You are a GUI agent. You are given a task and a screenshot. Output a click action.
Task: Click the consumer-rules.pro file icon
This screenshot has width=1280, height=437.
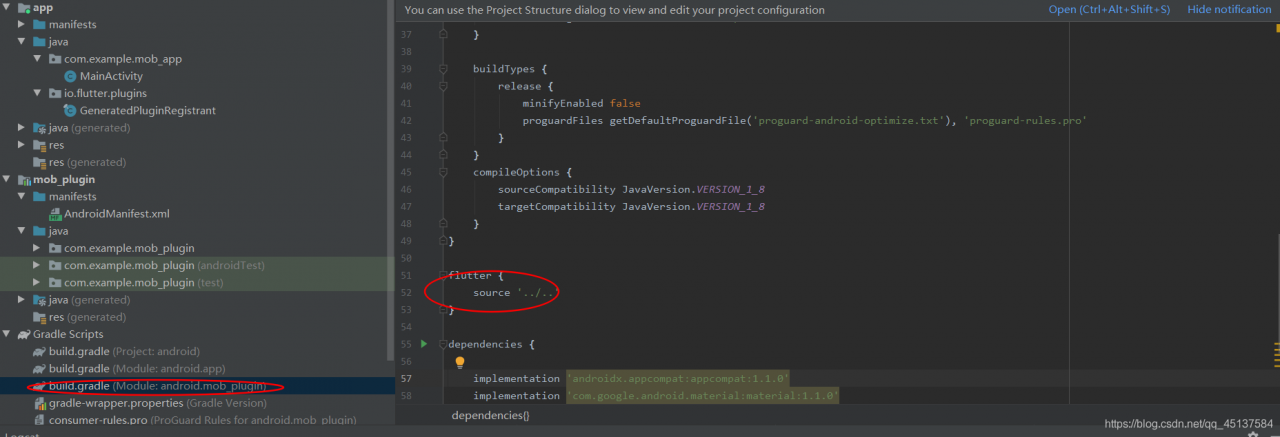click(x=40, y=420)
